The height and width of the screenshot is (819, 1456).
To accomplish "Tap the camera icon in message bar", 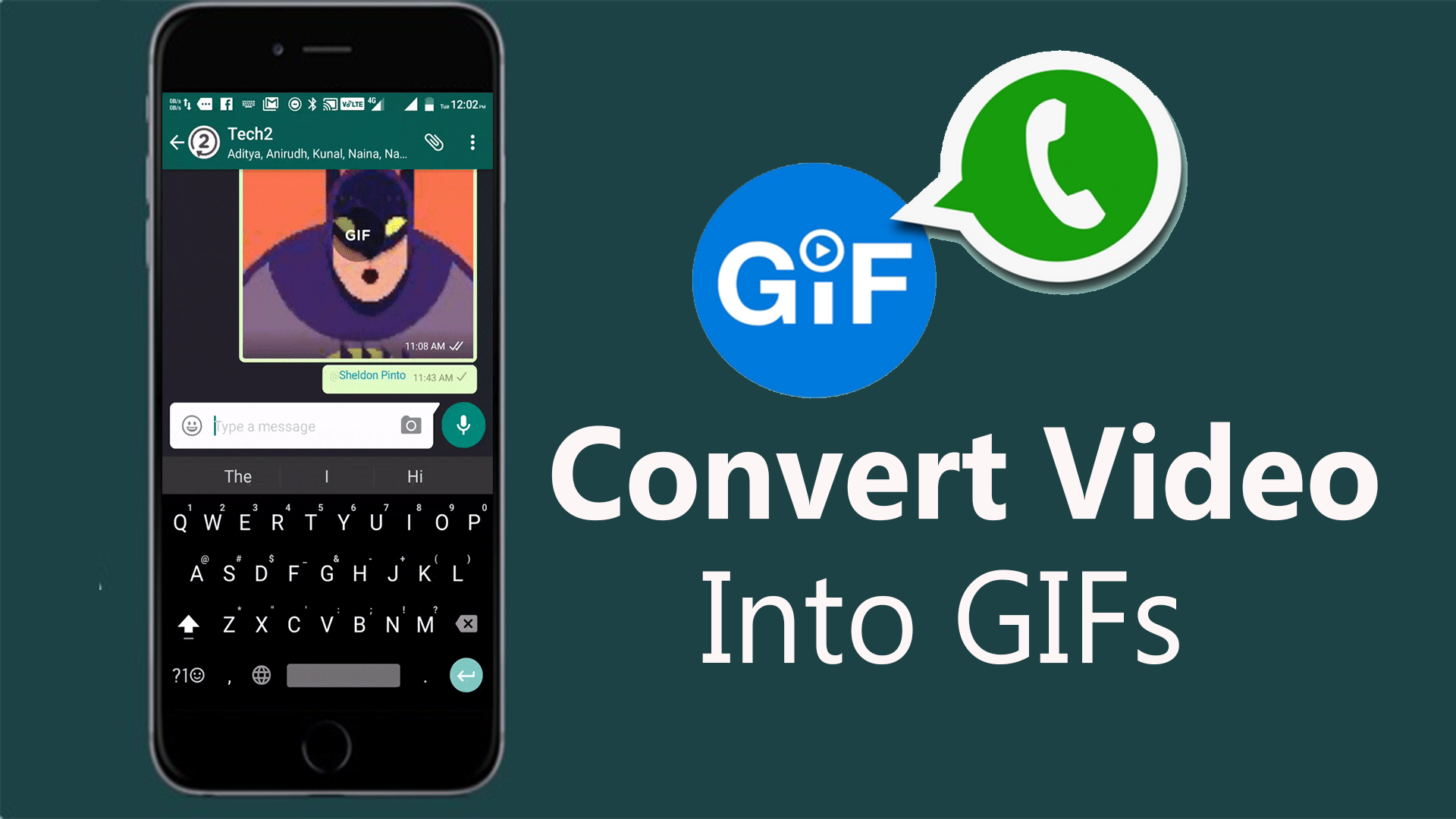I will pyautogui.click(x=410, y=426).
